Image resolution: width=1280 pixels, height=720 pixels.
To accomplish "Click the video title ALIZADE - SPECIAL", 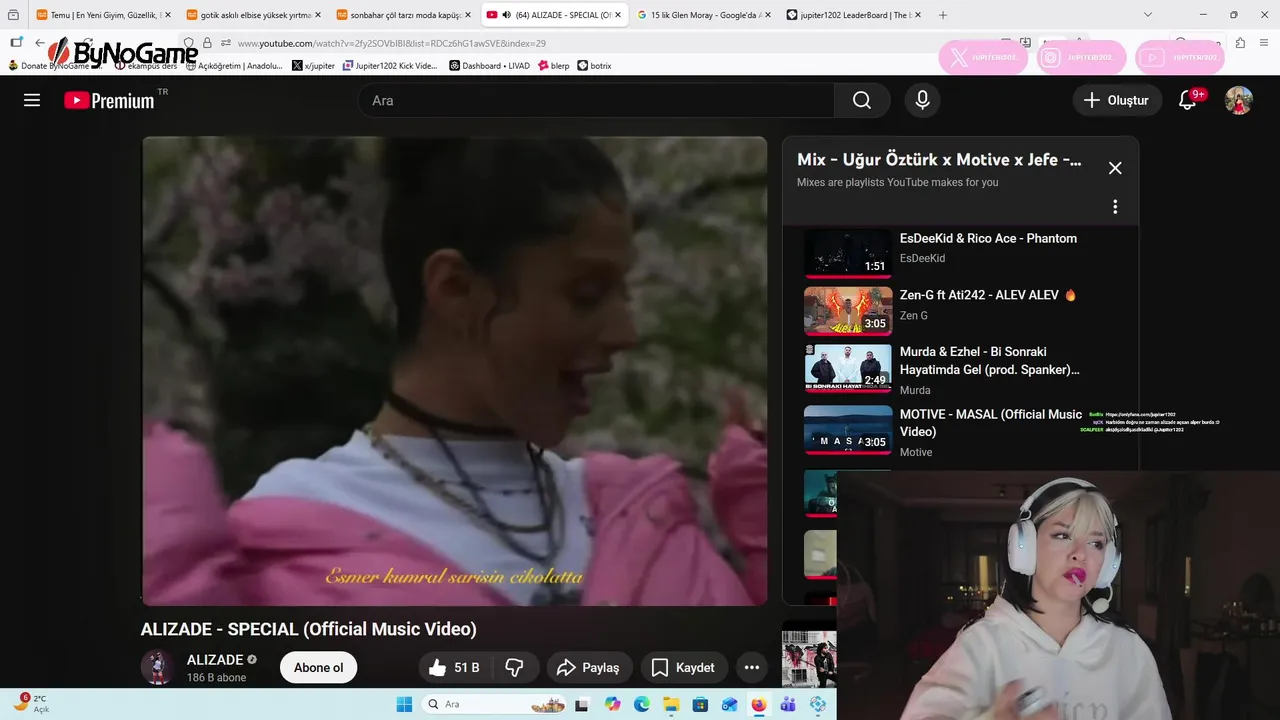I will (x=308, y=629).
